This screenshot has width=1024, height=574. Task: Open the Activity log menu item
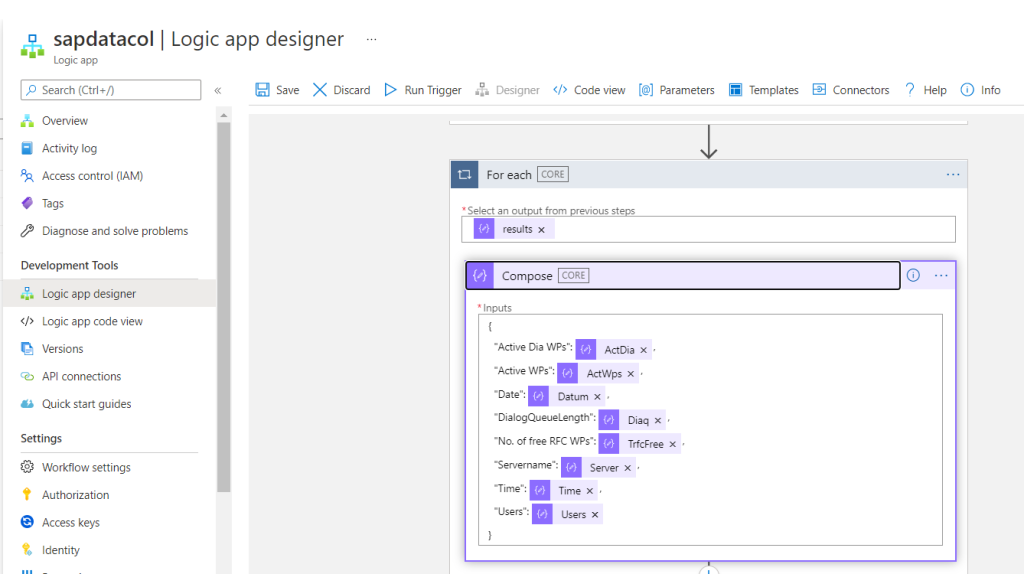[x=69, y=148]
